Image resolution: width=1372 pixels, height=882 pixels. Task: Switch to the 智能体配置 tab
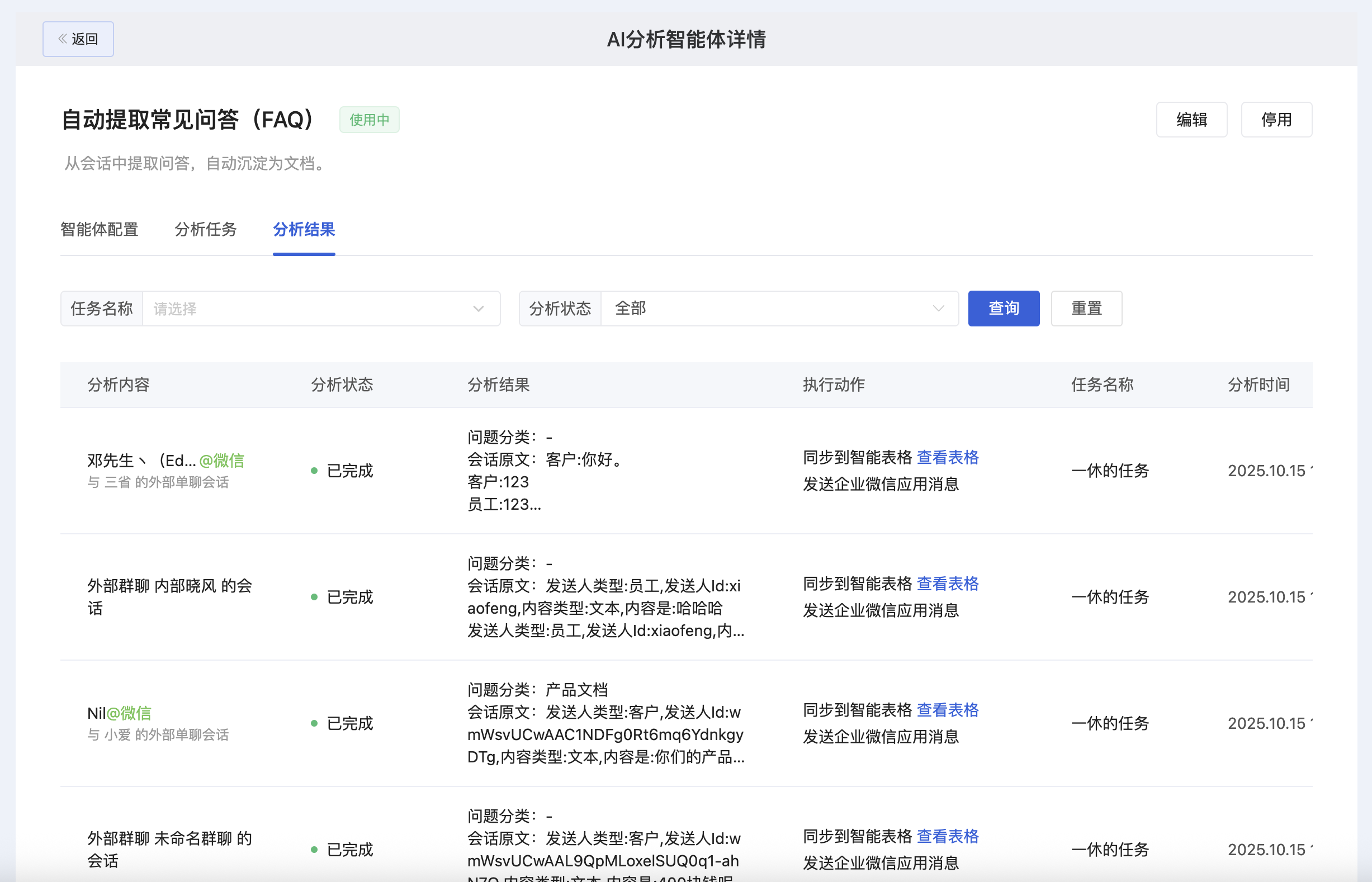pyautogui.click(x=100, y=230)
